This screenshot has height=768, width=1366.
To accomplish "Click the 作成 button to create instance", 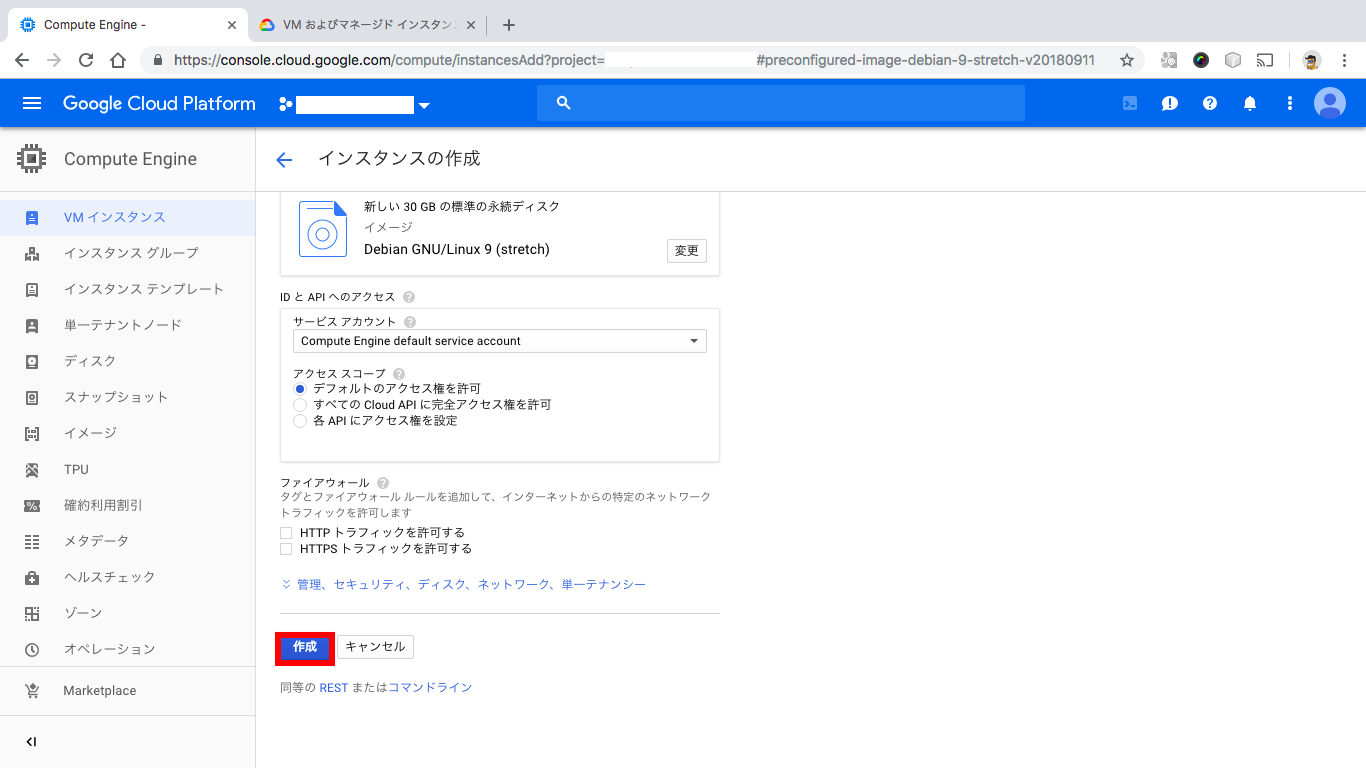I will tap(304, 646).
